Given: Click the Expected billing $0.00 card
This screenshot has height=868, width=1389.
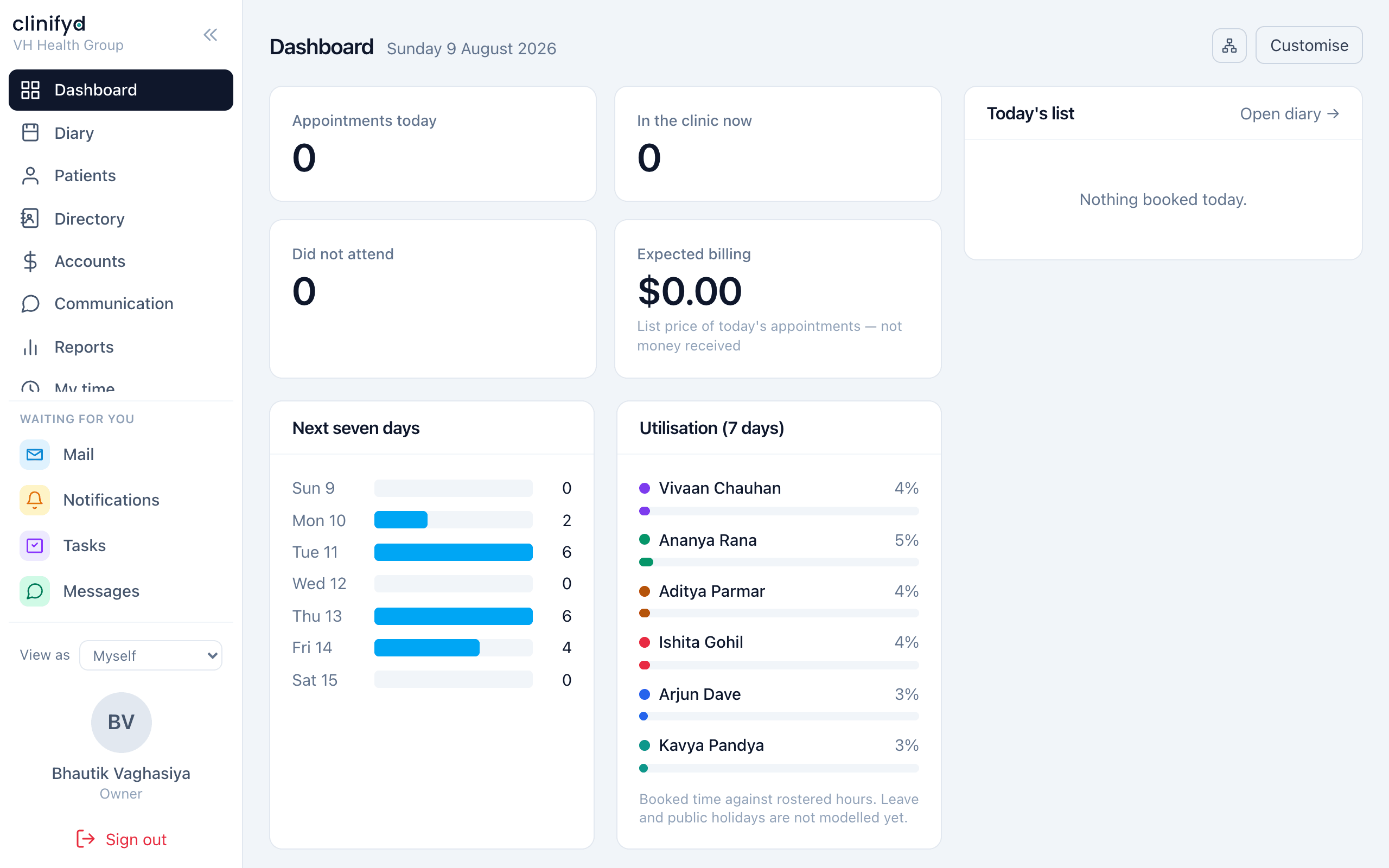Looking at the screenshot, I should tap(778, 298).
